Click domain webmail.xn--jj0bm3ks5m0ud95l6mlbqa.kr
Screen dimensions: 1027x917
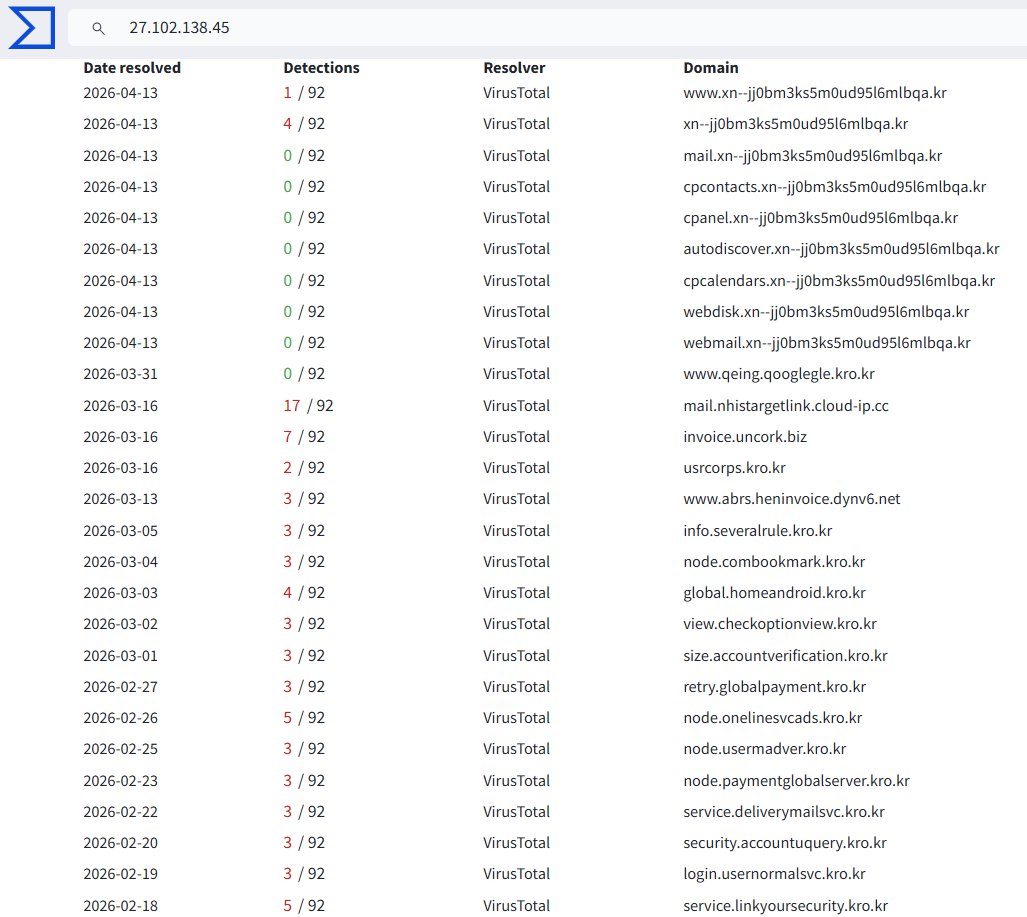[827, 343]
